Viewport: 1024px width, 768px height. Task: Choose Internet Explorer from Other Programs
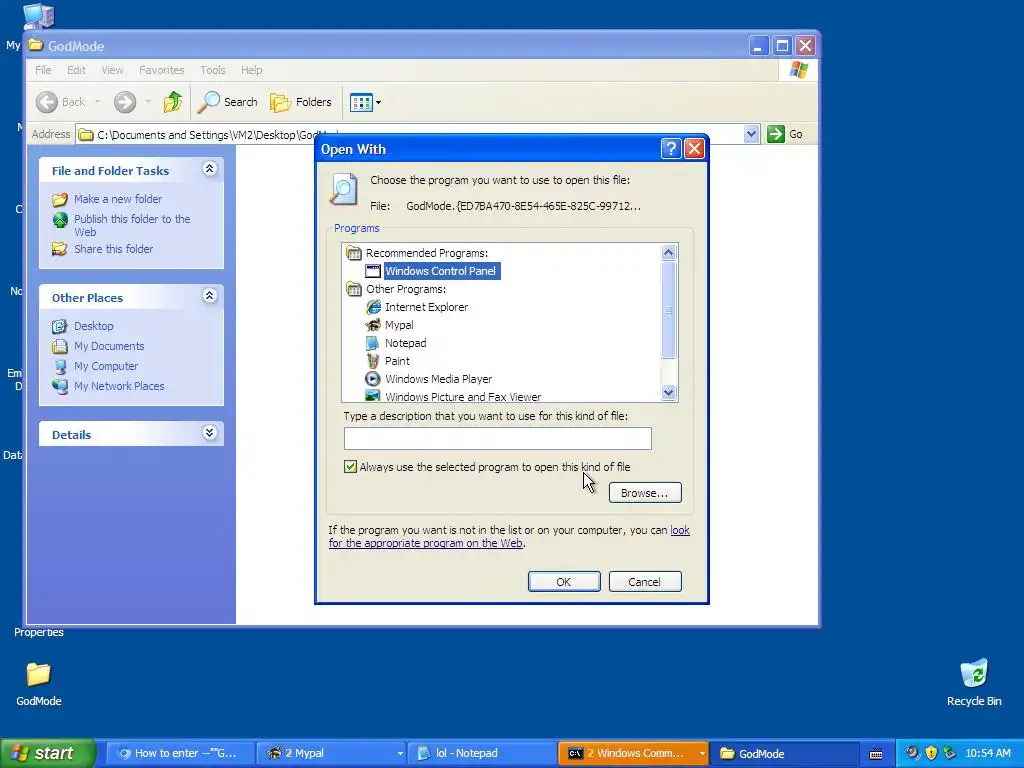[x=426, y=307]
